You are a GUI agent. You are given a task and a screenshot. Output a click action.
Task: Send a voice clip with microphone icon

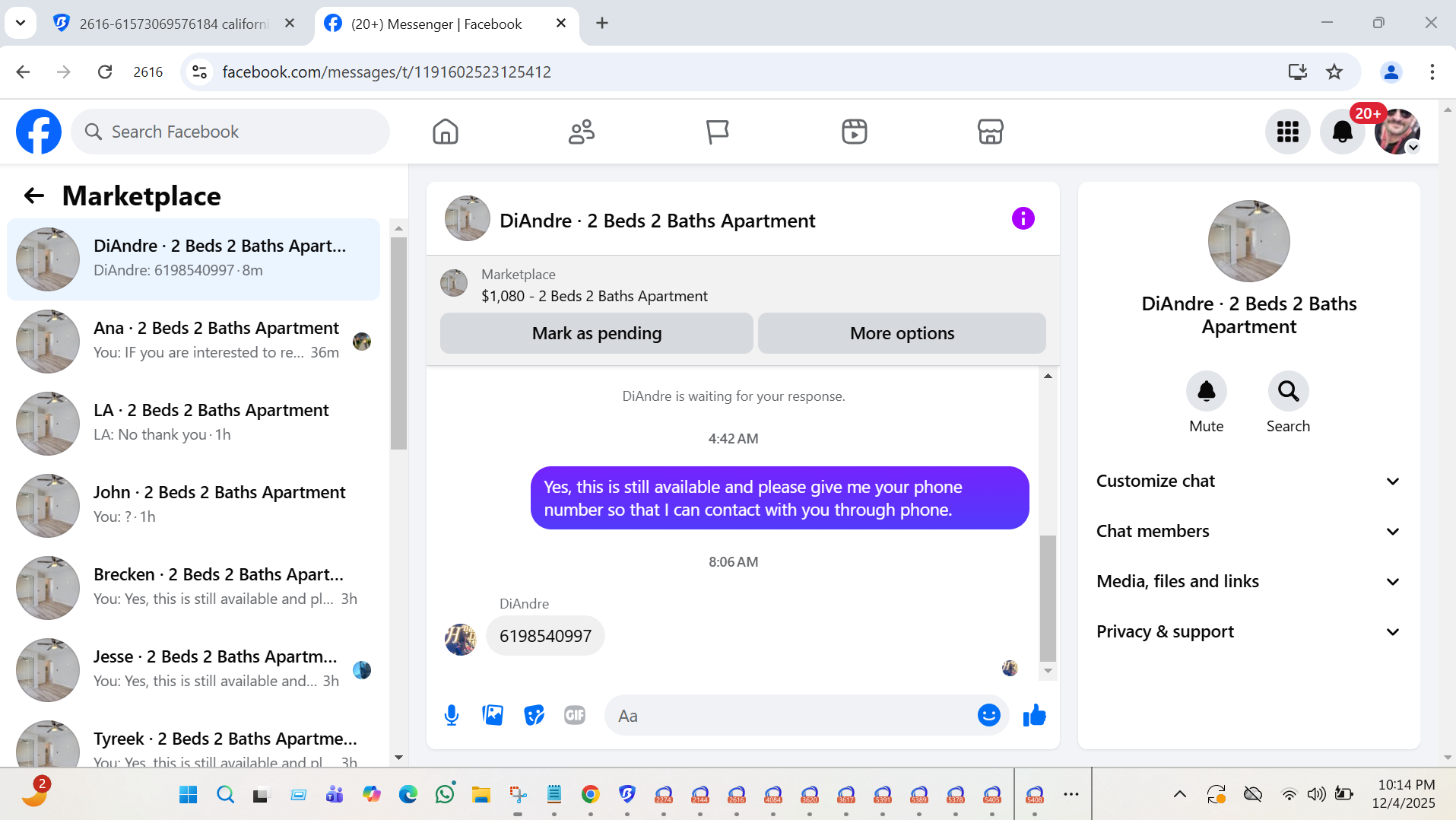click(452, 715)
